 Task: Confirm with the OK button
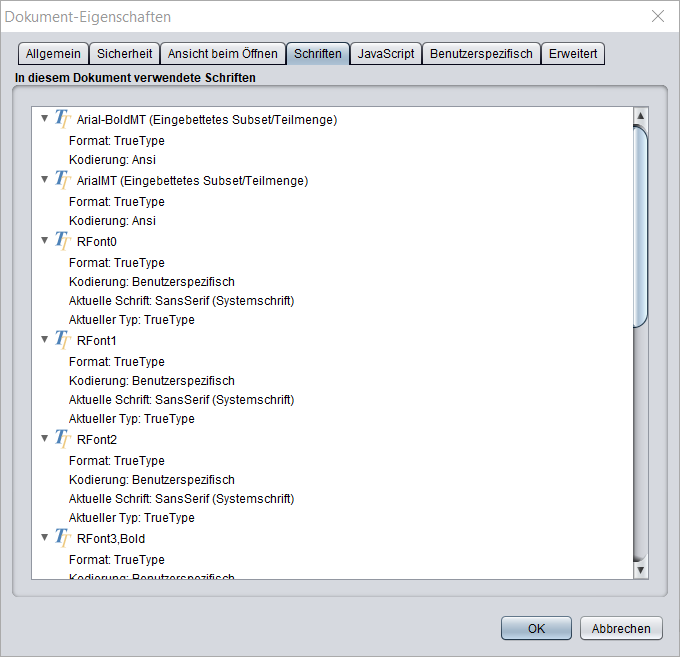point(536,628)
